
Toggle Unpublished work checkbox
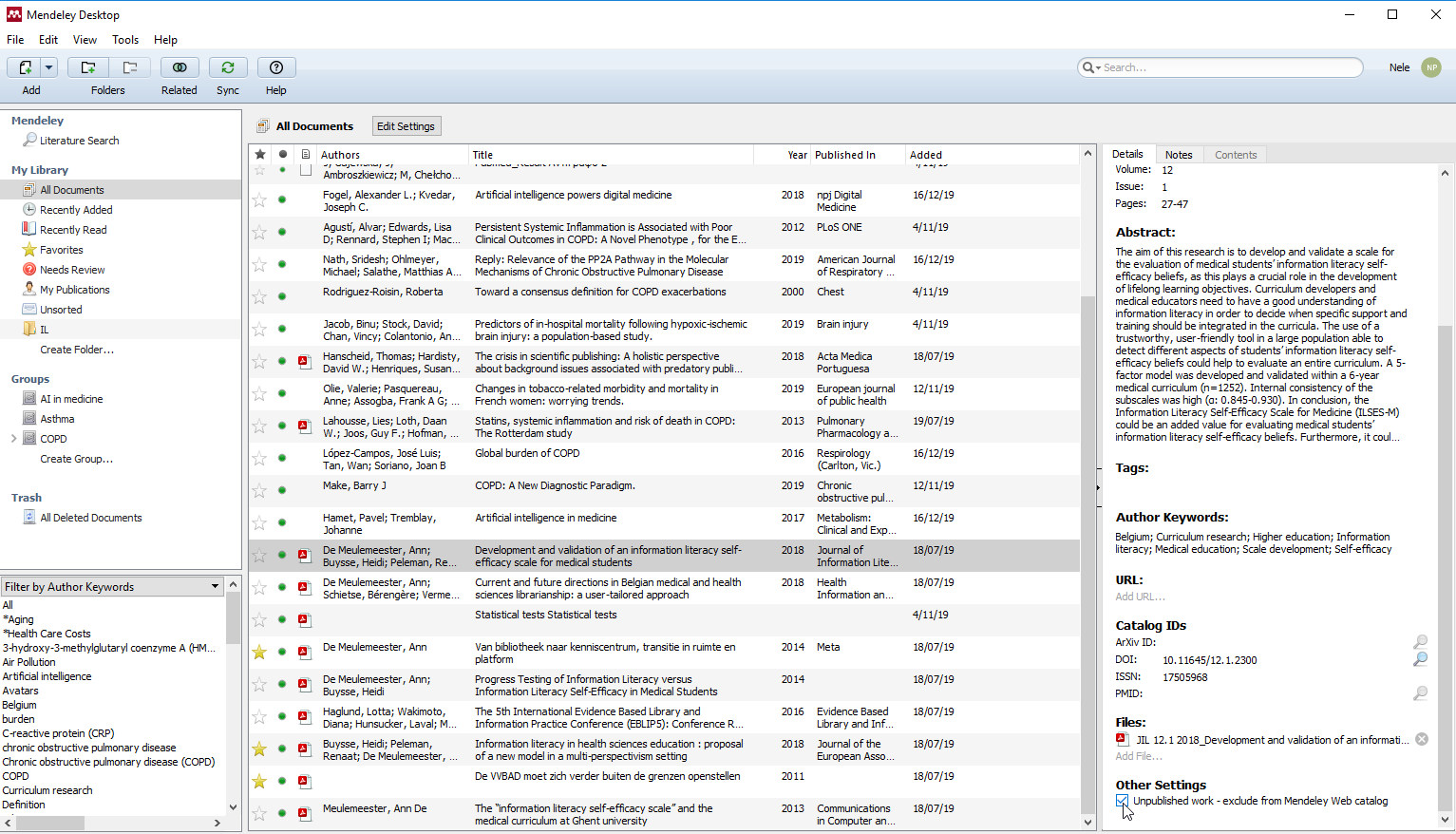tap(1122, 801)
